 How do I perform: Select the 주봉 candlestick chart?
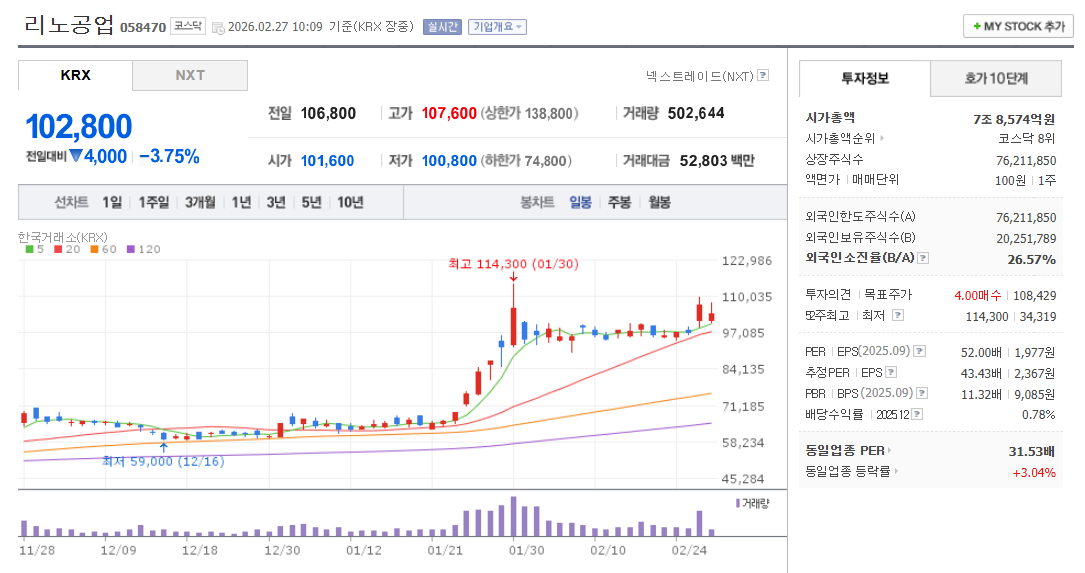point(619,202)
